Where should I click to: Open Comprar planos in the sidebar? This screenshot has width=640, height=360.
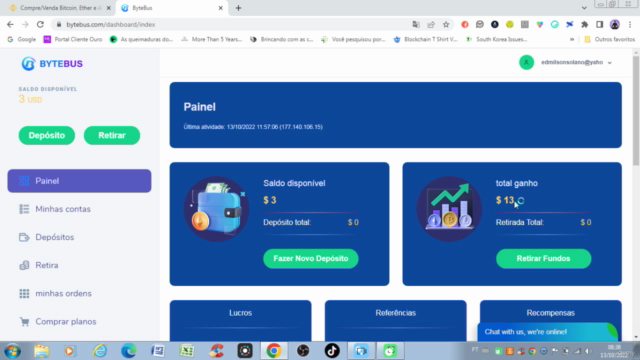66,322
